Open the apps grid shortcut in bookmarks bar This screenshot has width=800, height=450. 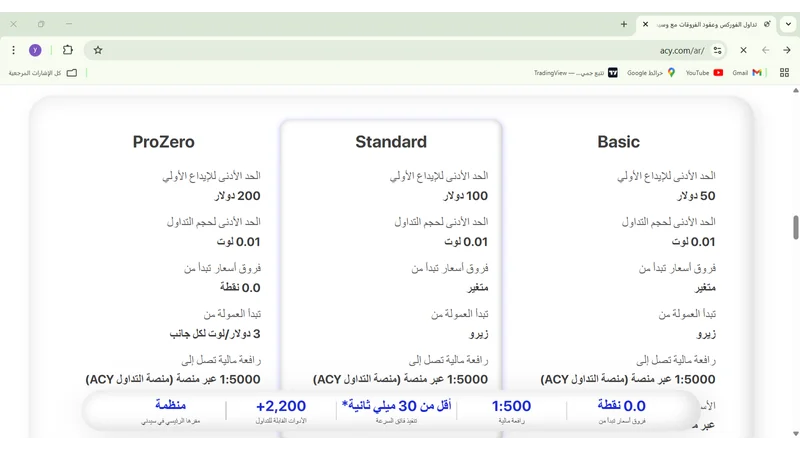pos(785,73)
